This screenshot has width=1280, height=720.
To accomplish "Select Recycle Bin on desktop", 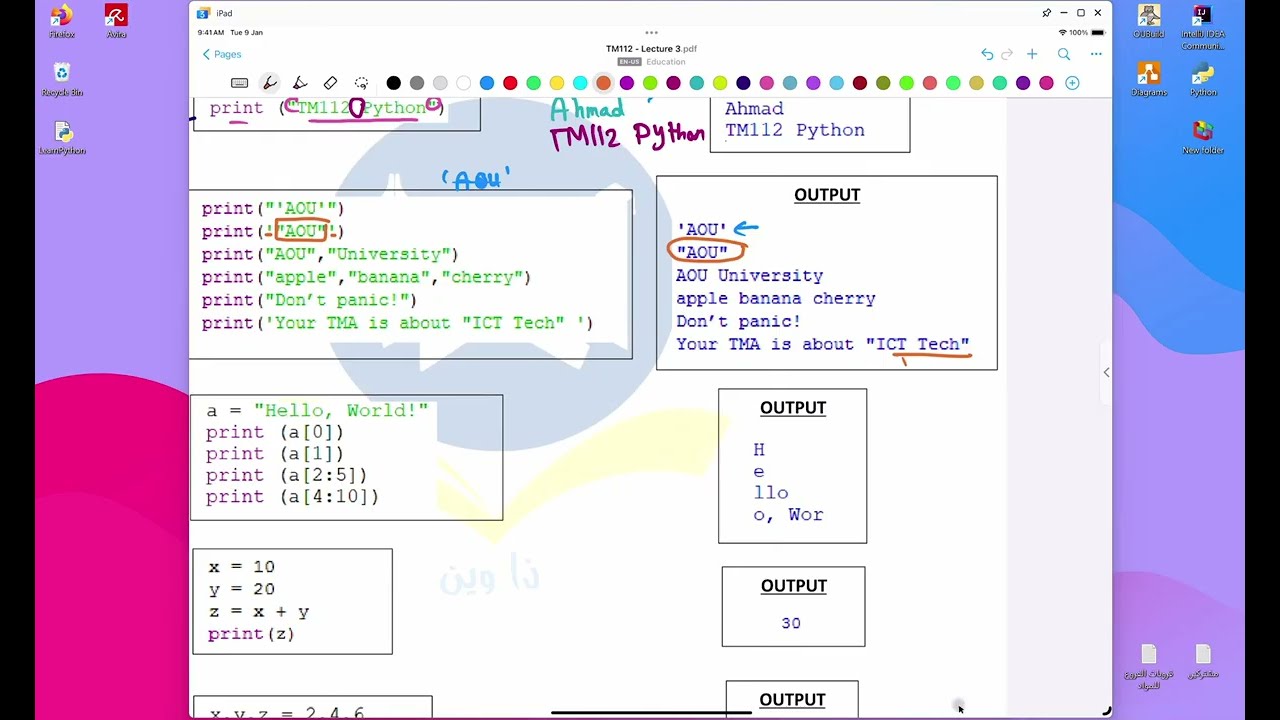I will pos(62,79).
